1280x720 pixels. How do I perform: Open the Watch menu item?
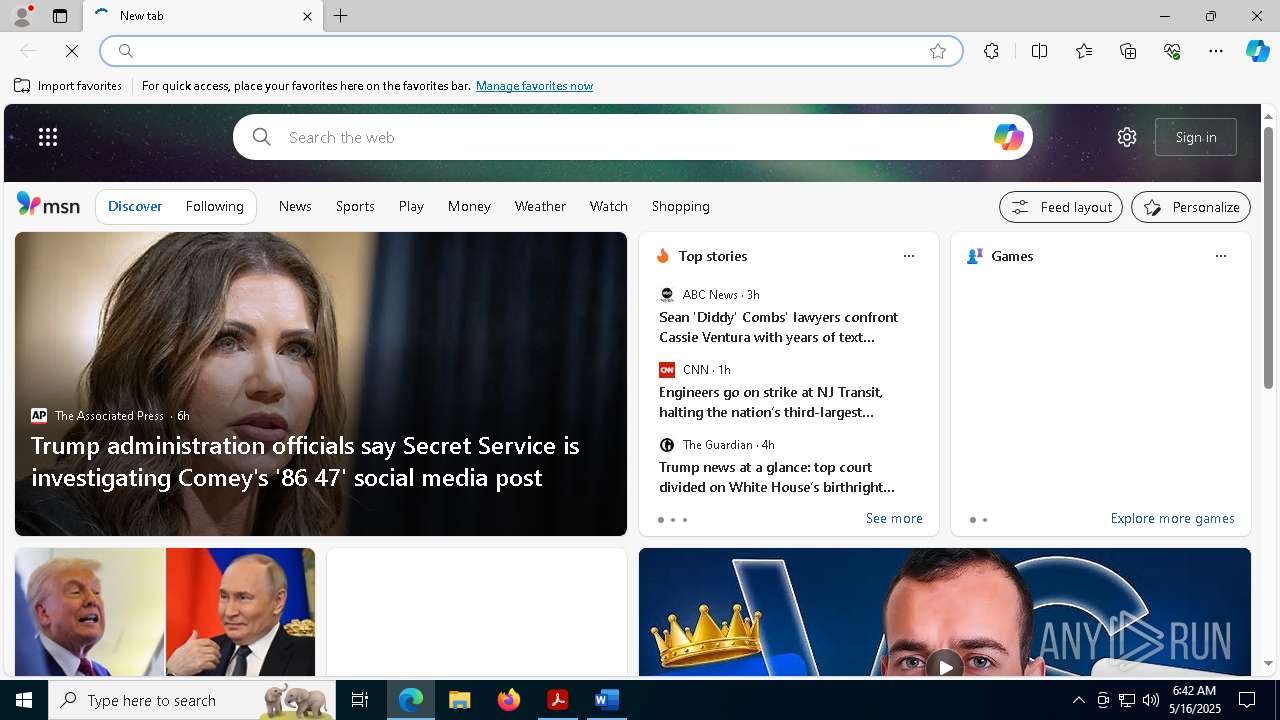[x=608, y=206]
